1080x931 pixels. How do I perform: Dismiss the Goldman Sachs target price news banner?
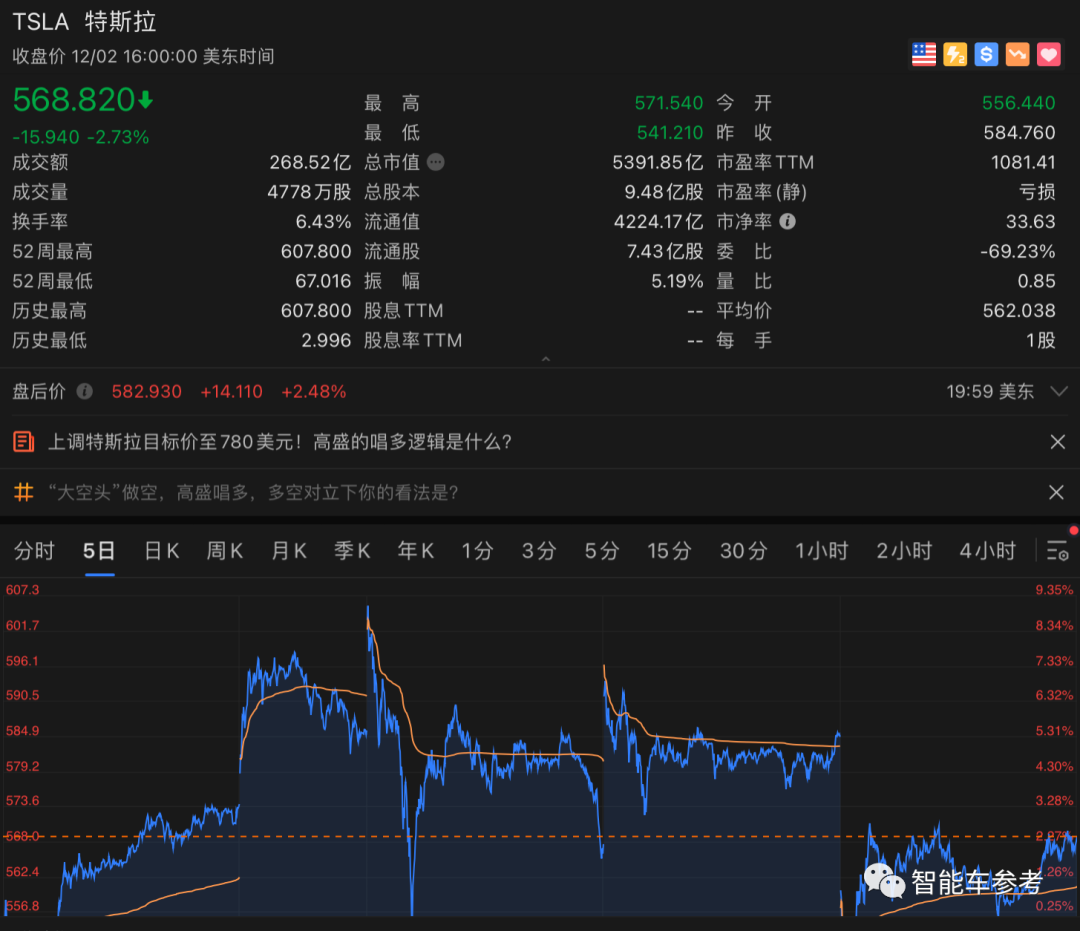(x=1057, y=441)
